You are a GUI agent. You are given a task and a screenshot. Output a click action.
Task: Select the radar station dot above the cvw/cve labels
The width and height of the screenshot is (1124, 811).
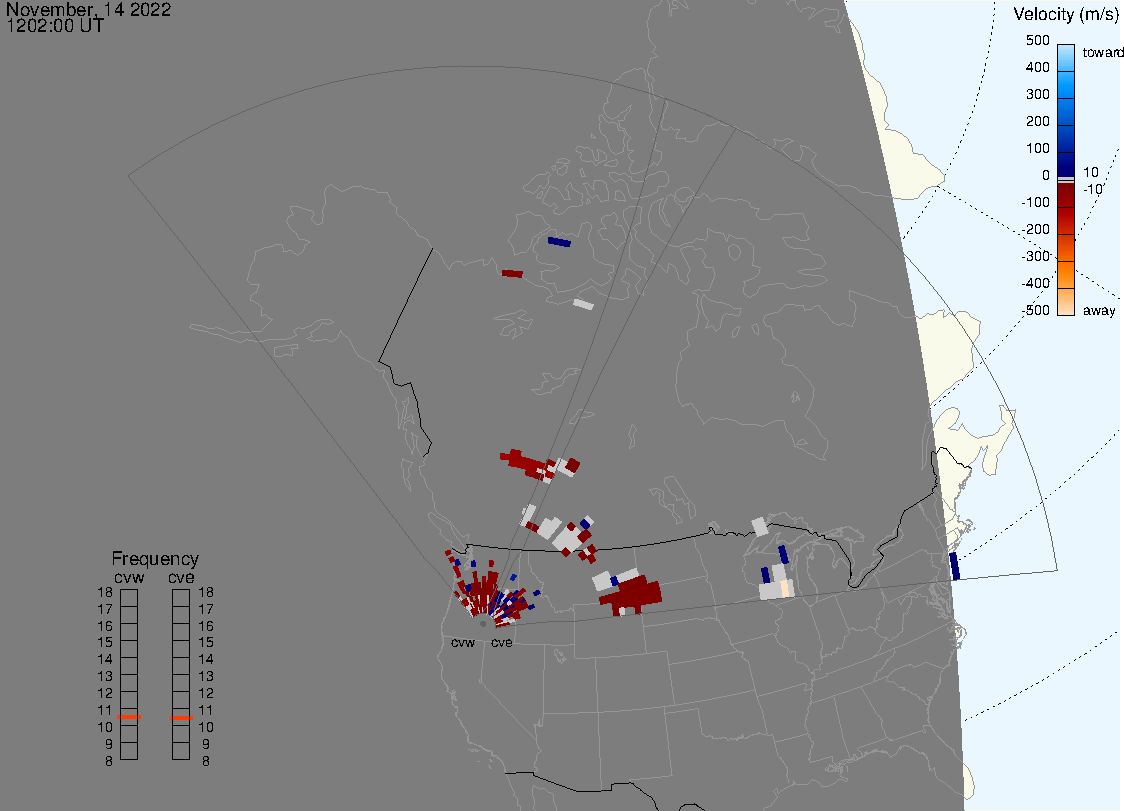click(x=483, y=623)
